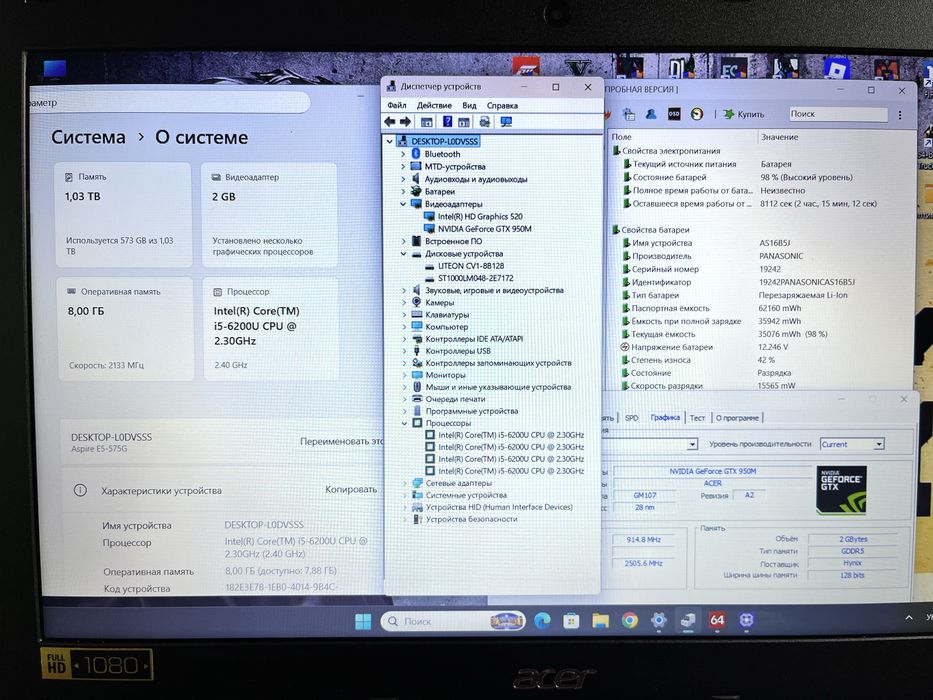This screenshot has height=700, width=933.
Task: Select the ST1000LM048-2E7172 disk drive
Action: click(x=475, y=278)
